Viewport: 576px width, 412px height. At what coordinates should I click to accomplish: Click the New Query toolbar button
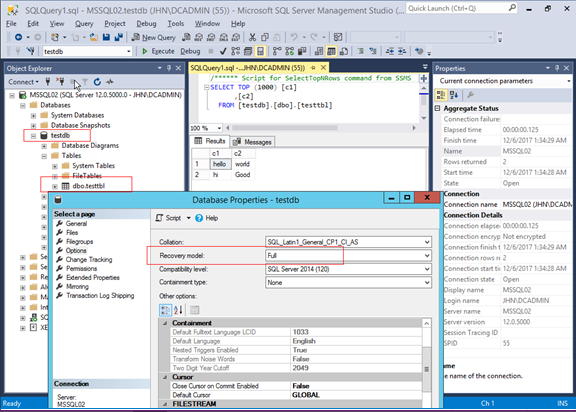(x=154, y=37)
